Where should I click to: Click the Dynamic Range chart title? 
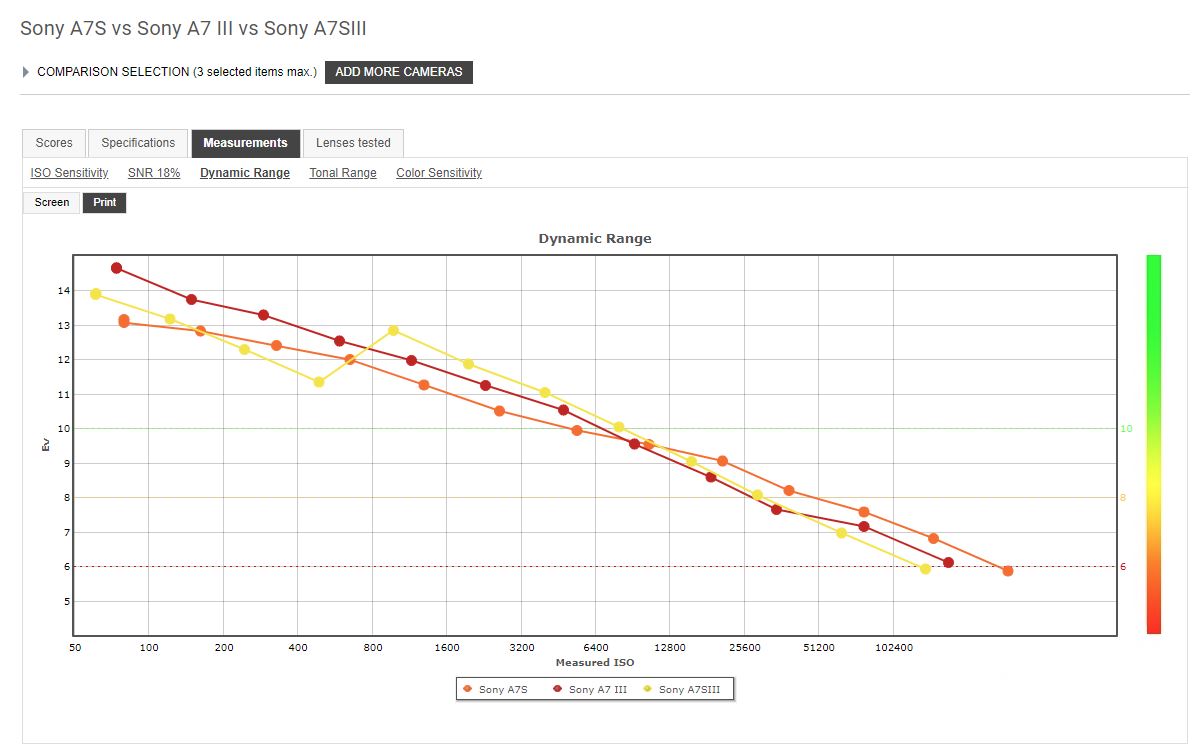595,238
